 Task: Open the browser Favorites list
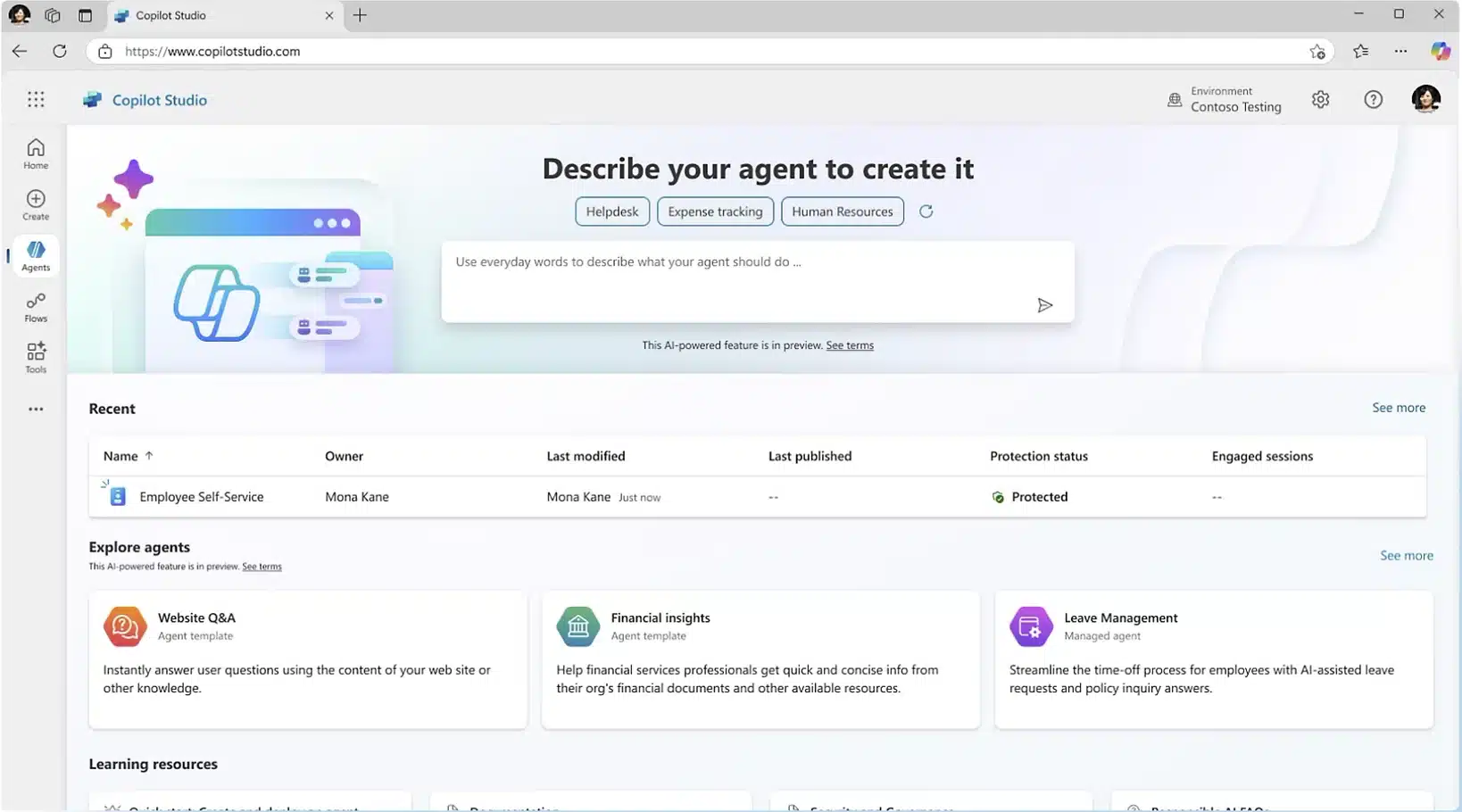click(1360, 51)
